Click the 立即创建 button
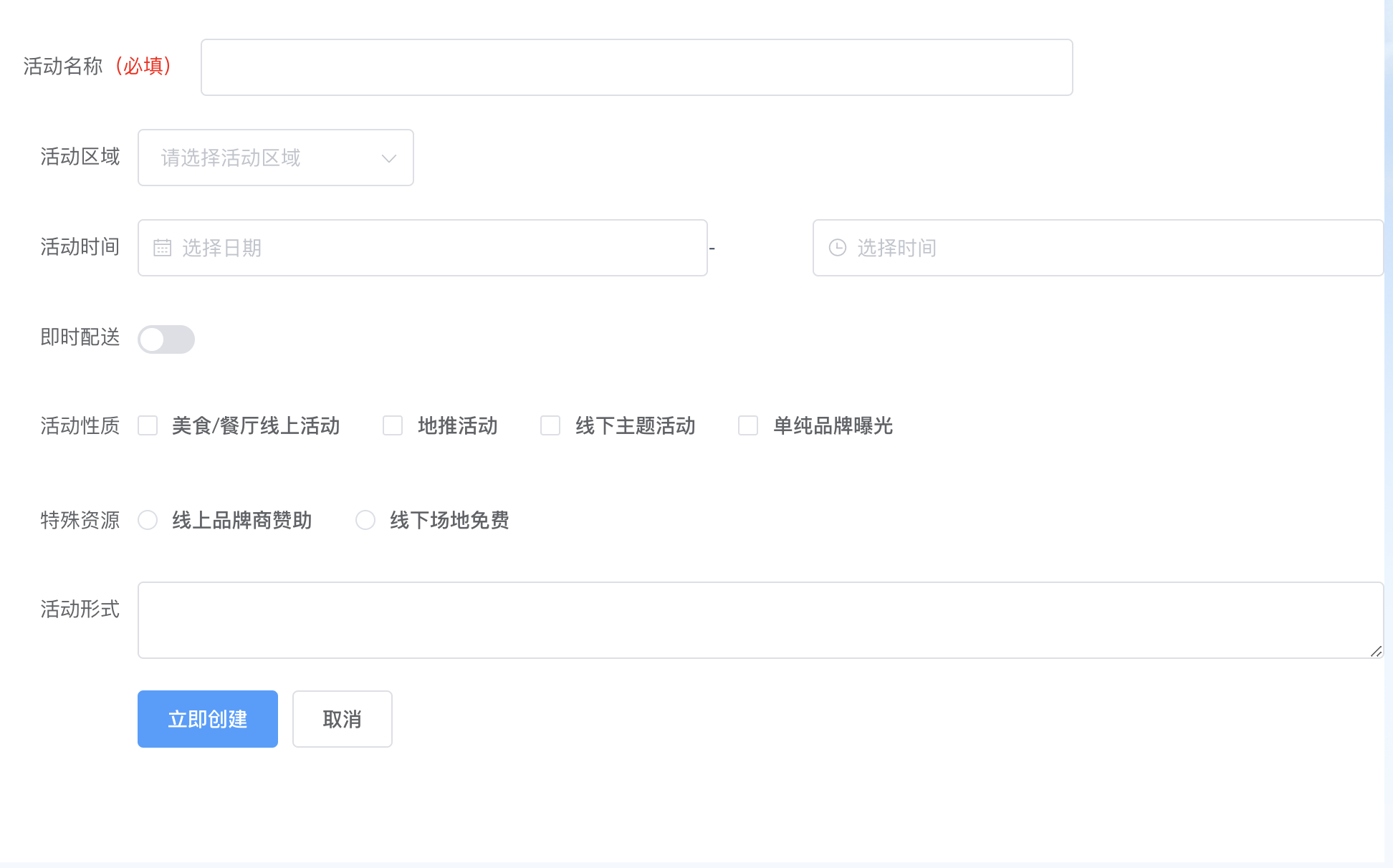 (x=208, y=719)
